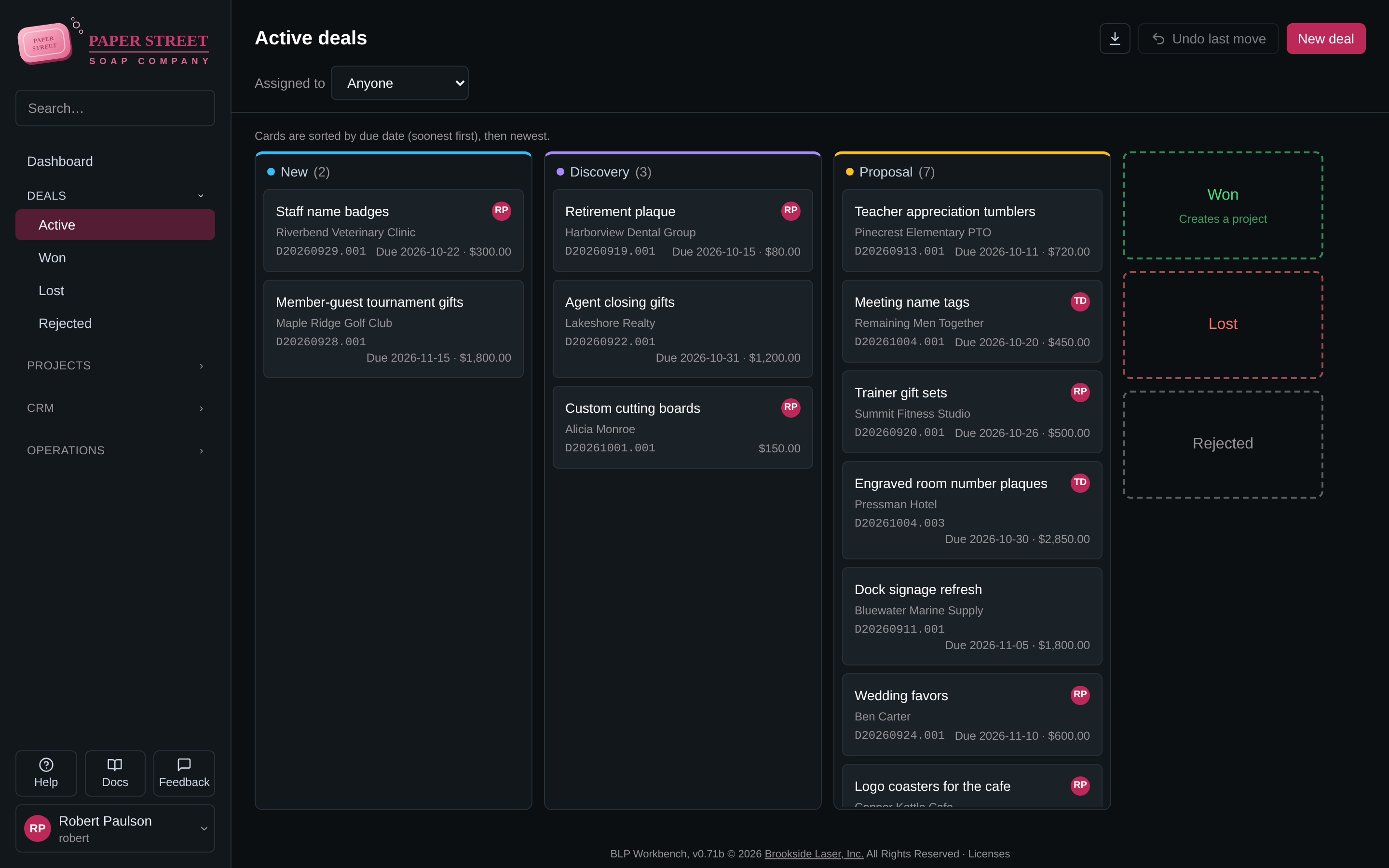Select Active under Deals
This screenshot has height=868, width=1389.
(x=115, y=225)
